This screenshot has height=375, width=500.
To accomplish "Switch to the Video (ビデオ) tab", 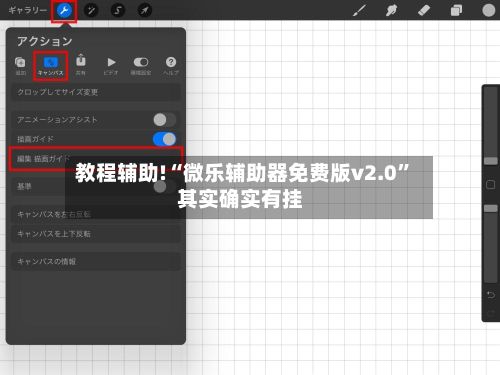I will pos(111,66).
